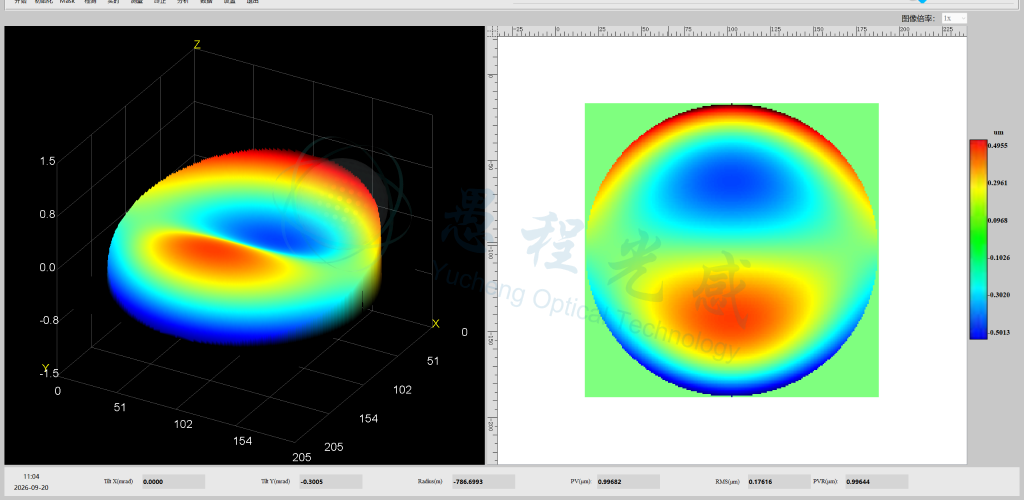Click the Tilt Y(mrad) label

[x=275, y=482]
